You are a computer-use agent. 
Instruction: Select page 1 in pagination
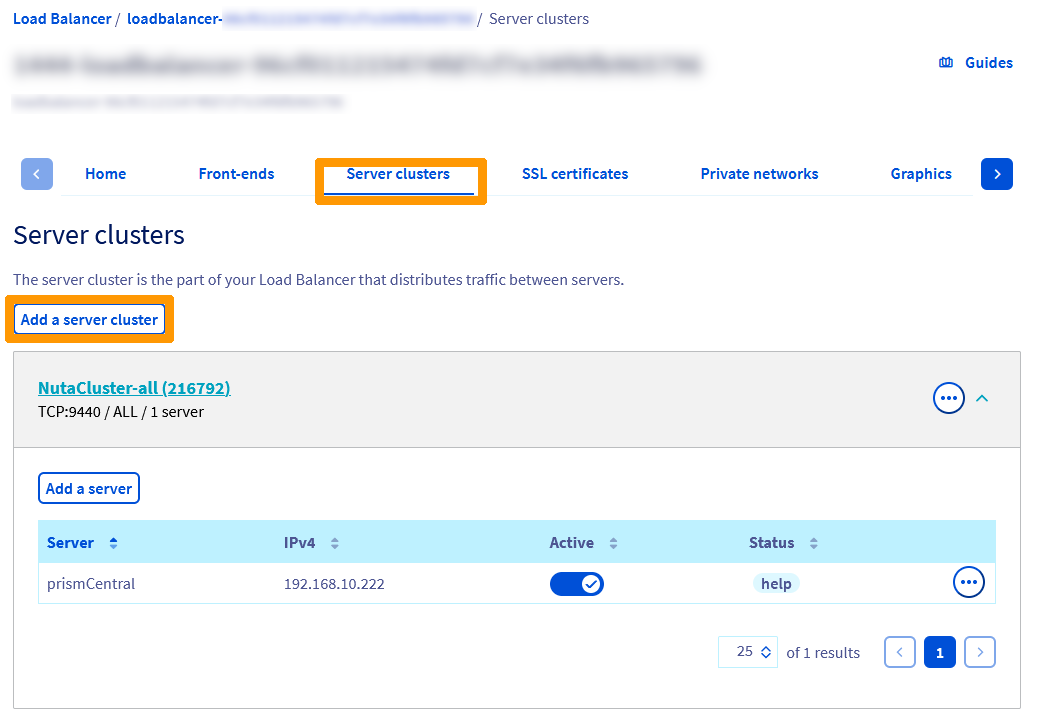click(939, 651)
